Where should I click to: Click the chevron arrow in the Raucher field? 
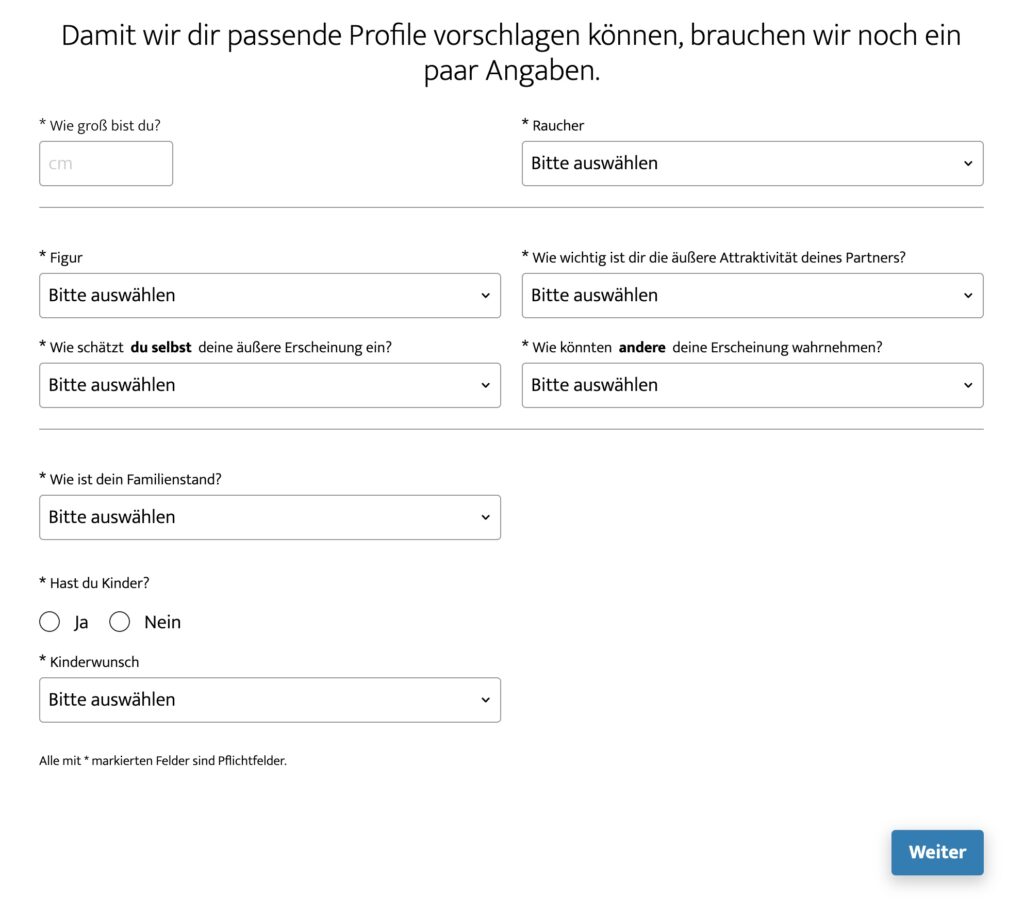coord(968,164)
